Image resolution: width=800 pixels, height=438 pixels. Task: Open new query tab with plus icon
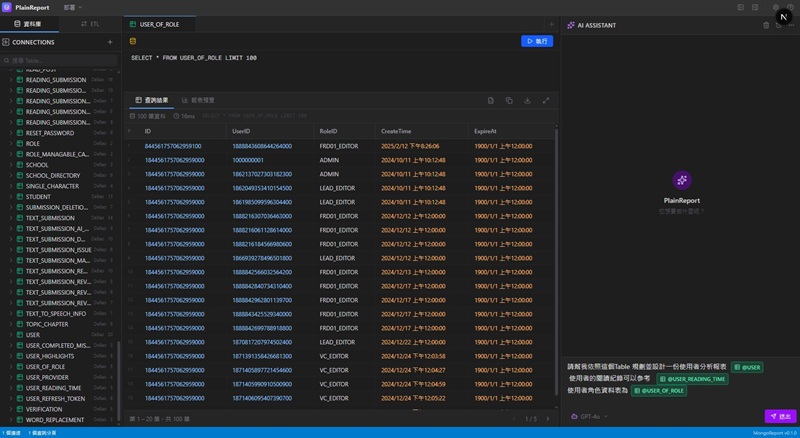point(550,24)
